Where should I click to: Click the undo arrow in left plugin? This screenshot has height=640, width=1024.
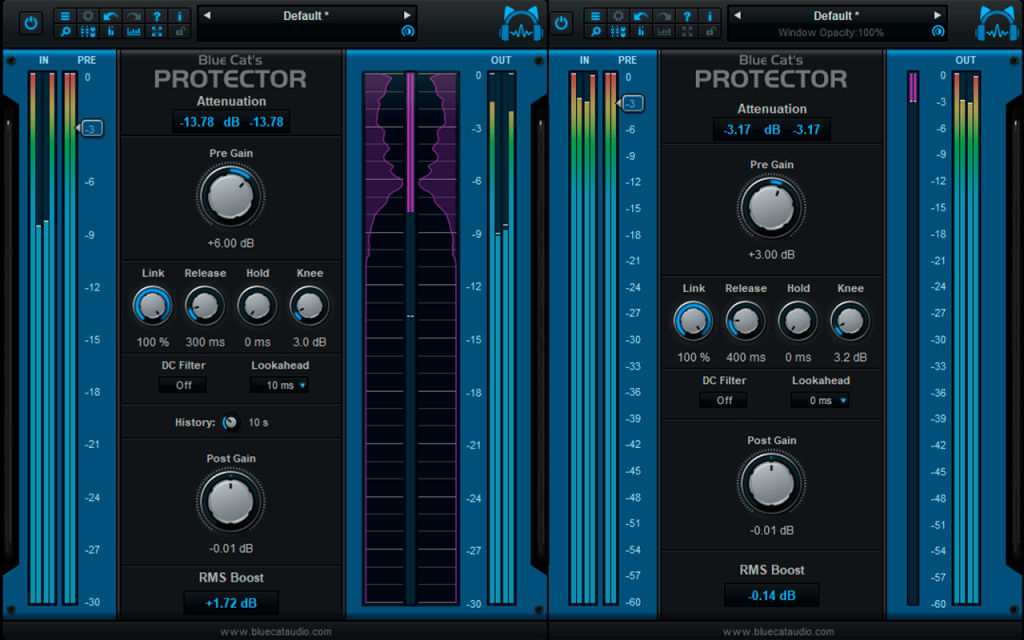110,16
